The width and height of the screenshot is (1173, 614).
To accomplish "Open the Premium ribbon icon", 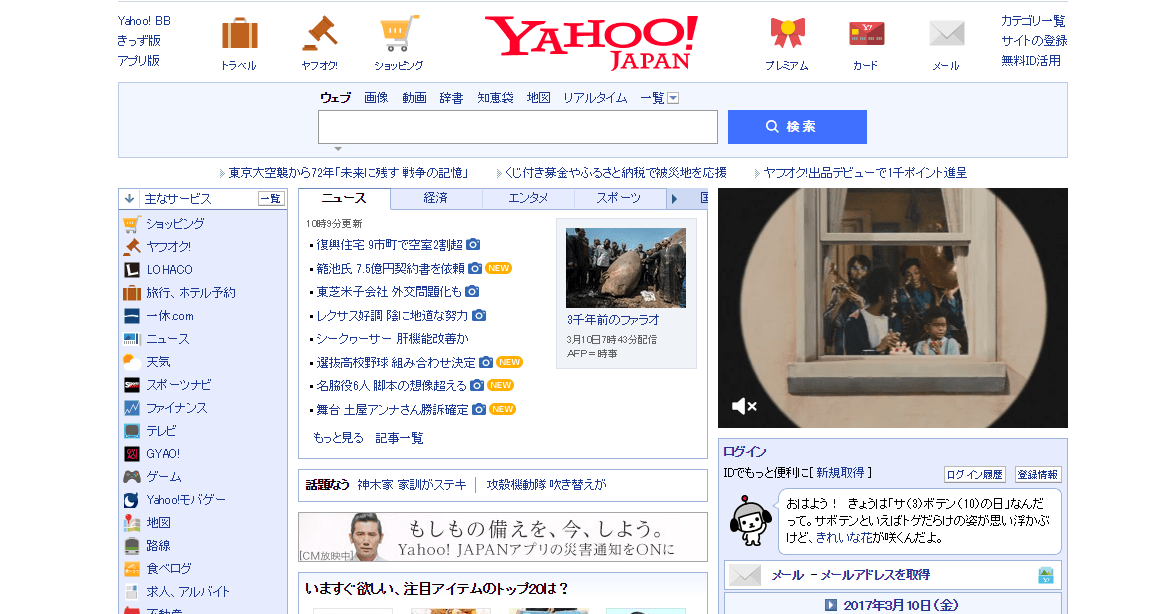I will (787, 34).
